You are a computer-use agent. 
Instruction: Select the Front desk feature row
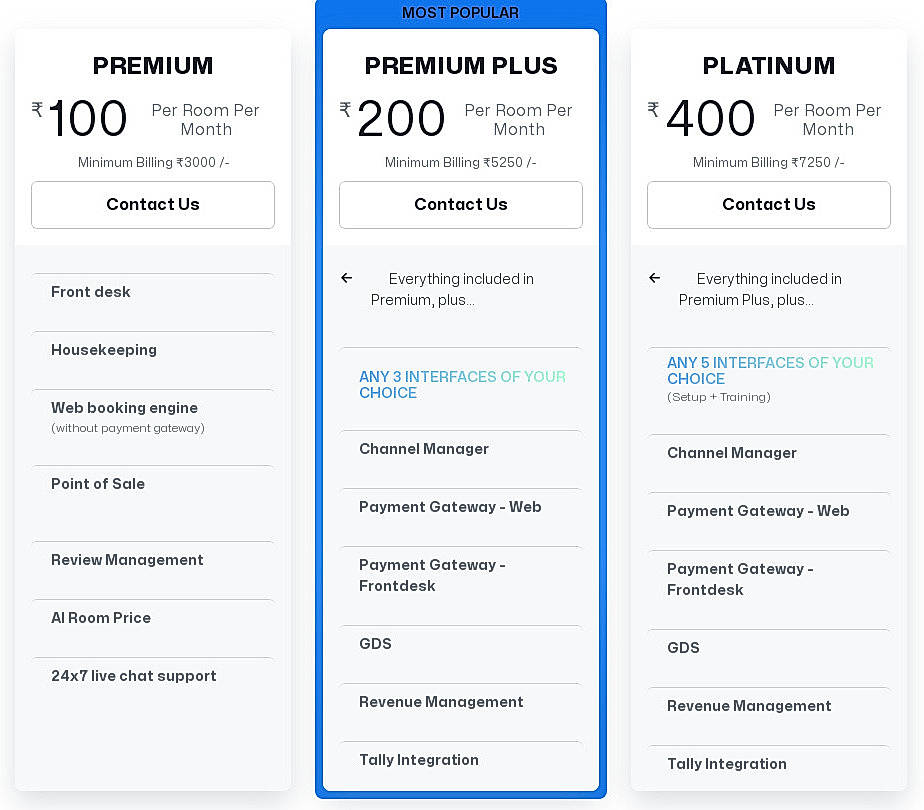point(90,292)
